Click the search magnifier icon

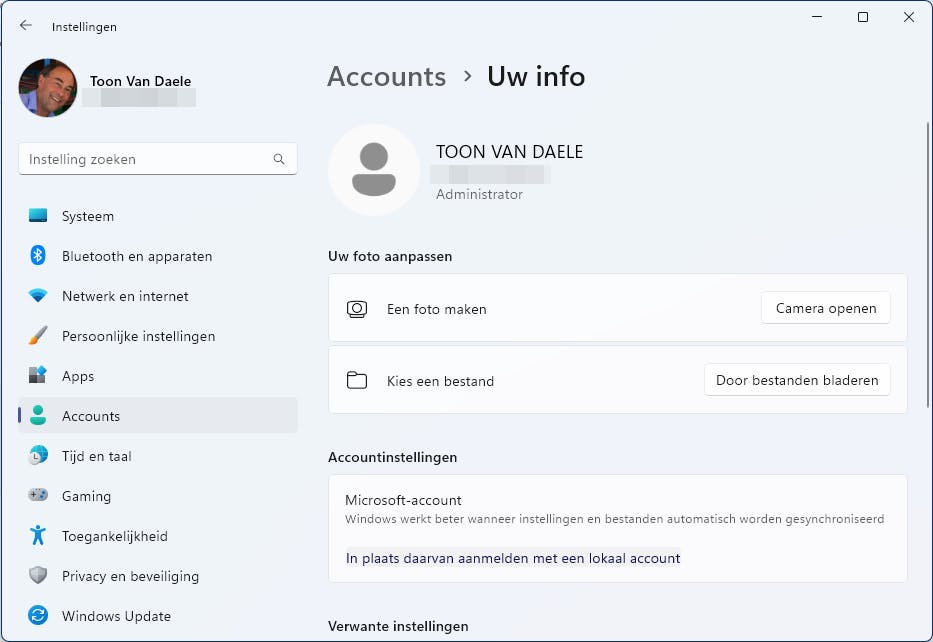coord(279,159)
